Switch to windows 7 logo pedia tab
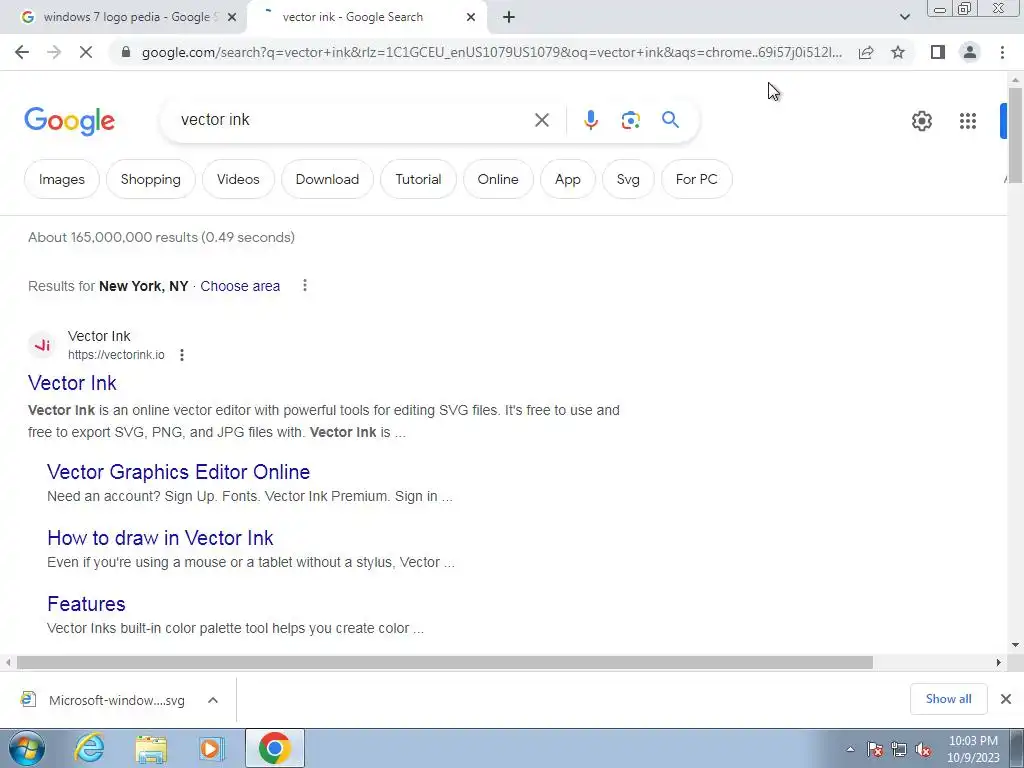Screen dimensions: 1024x768 [123, 17]
